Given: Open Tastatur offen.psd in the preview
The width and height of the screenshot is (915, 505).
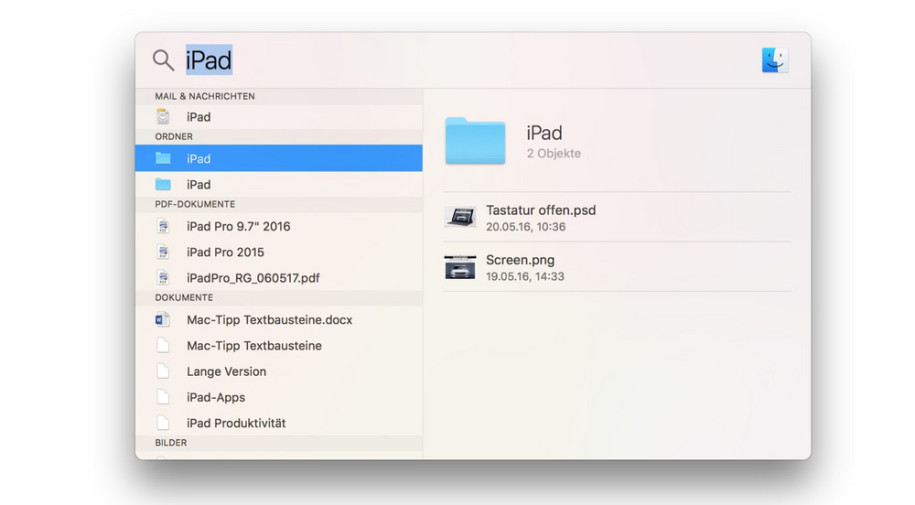Looking at the screenshot, I should [617, 217].
